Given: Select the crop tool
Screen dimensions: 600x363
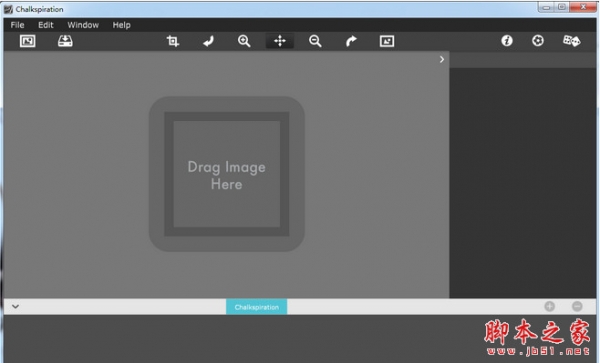Looking at the screenshot, I should (x=173, y=41).
